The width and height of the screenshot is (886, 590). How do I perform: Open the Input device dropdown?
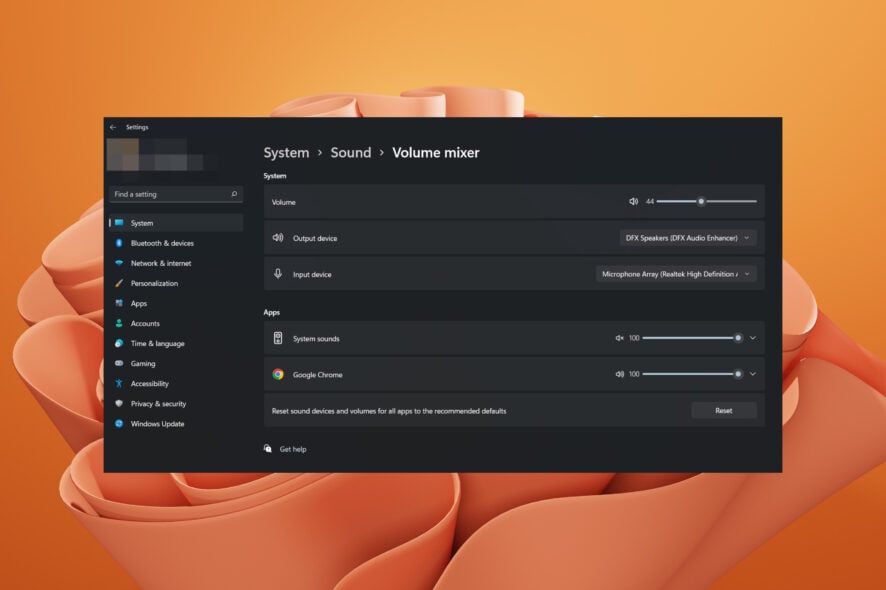(676, 274)
